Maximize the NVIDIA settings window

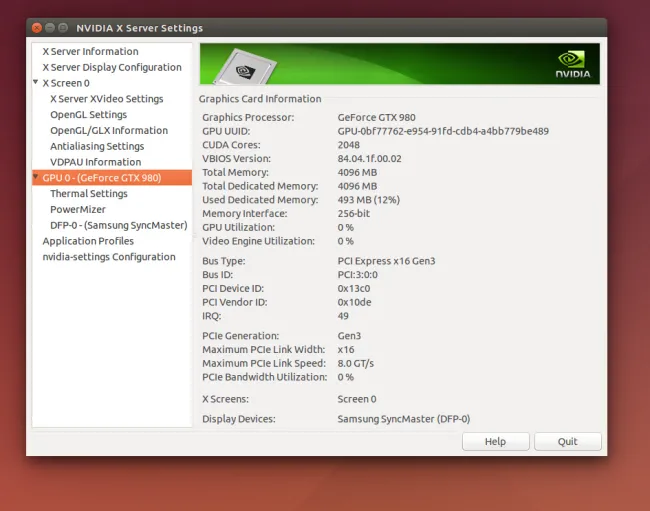coord(63,28)
